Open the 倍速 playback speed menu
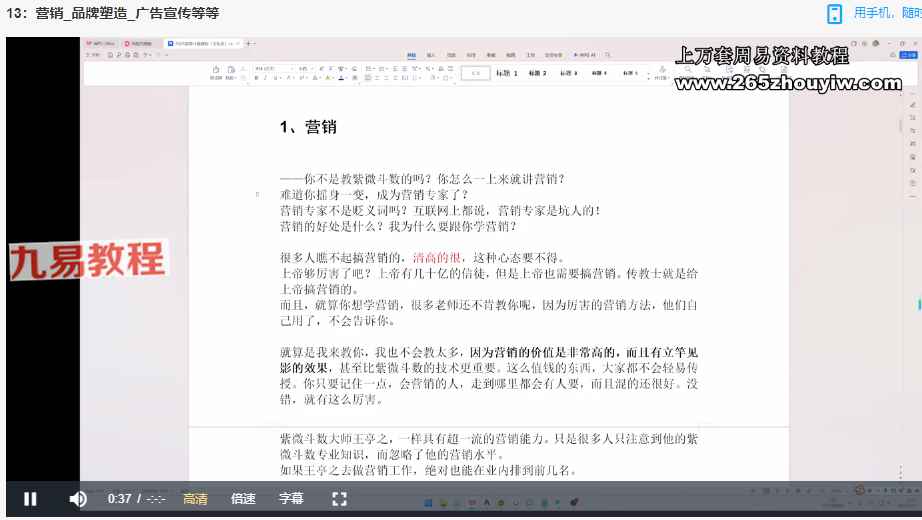 (243, 499)
